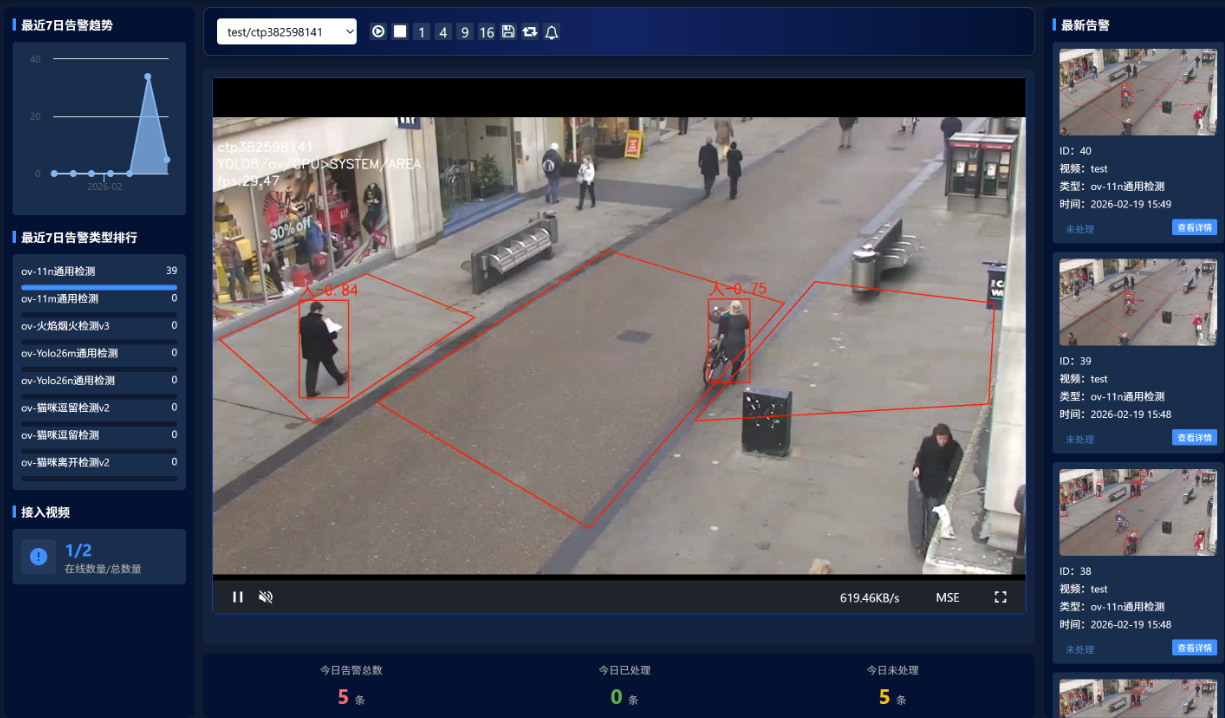Open thumbnail image of alarm ID 39
This screenshot has height=718, width=1225.
tap(1138, 302)
